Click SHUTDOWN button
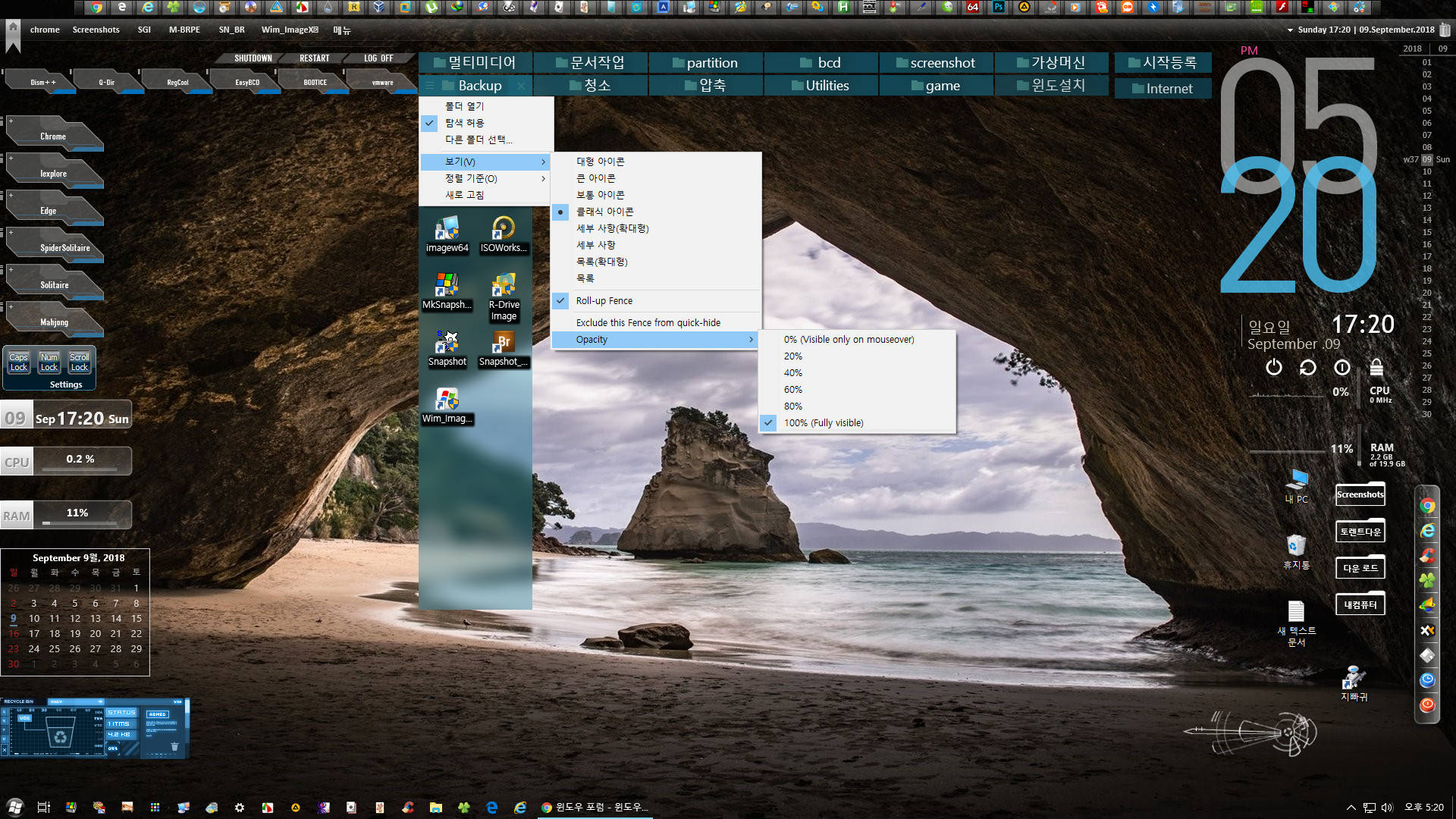The image size is (1456, 819). coord(253,58)
